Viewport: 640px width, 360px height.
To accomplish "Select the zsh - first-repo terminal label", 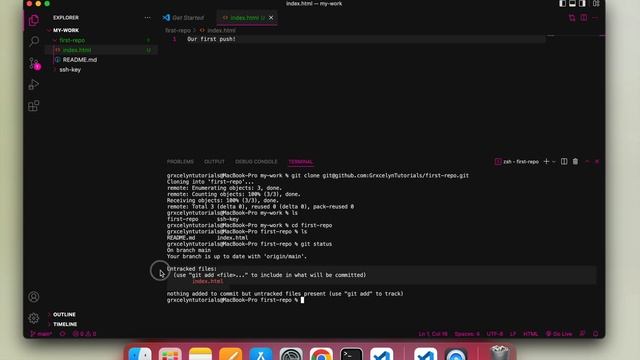I will (x=517, y=162).
